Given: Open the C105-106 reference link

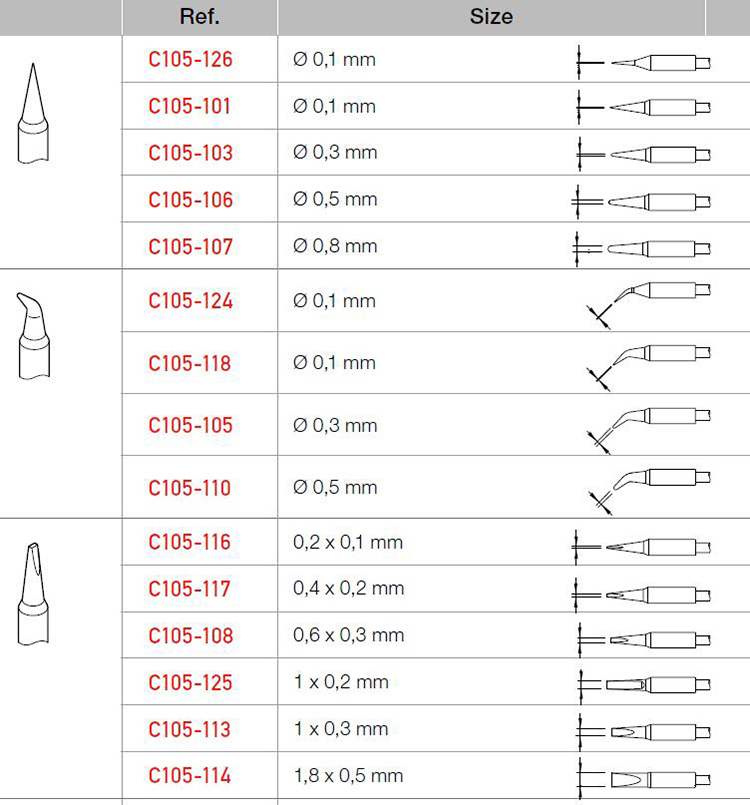Looking at the screenshot, I should point(191,199).
